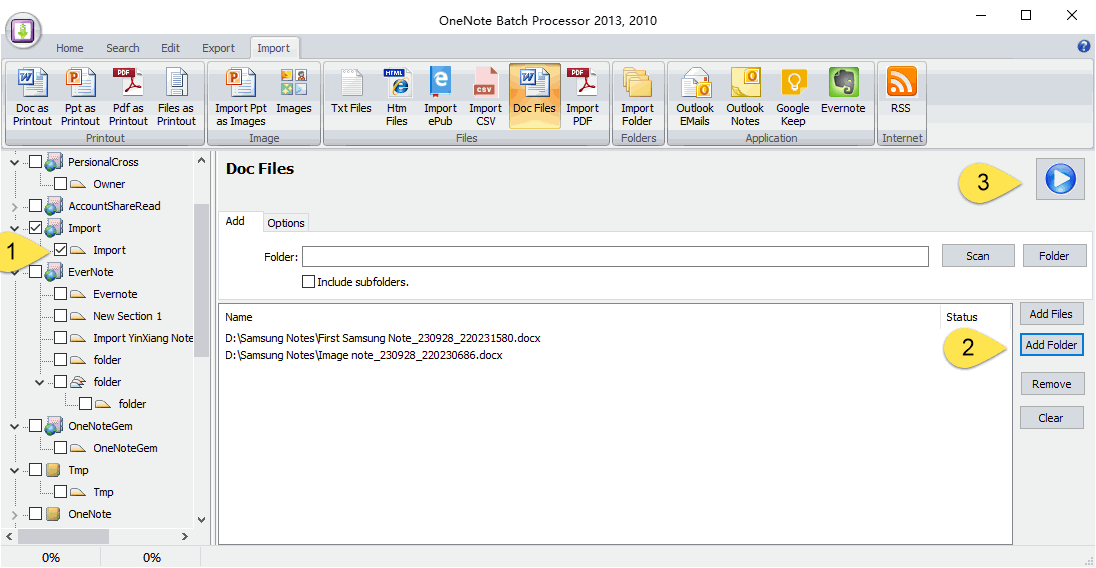Screen dimensions: 1096x568
Task: Check the Owner section checkbox
Action: click(x=61, y=184)
